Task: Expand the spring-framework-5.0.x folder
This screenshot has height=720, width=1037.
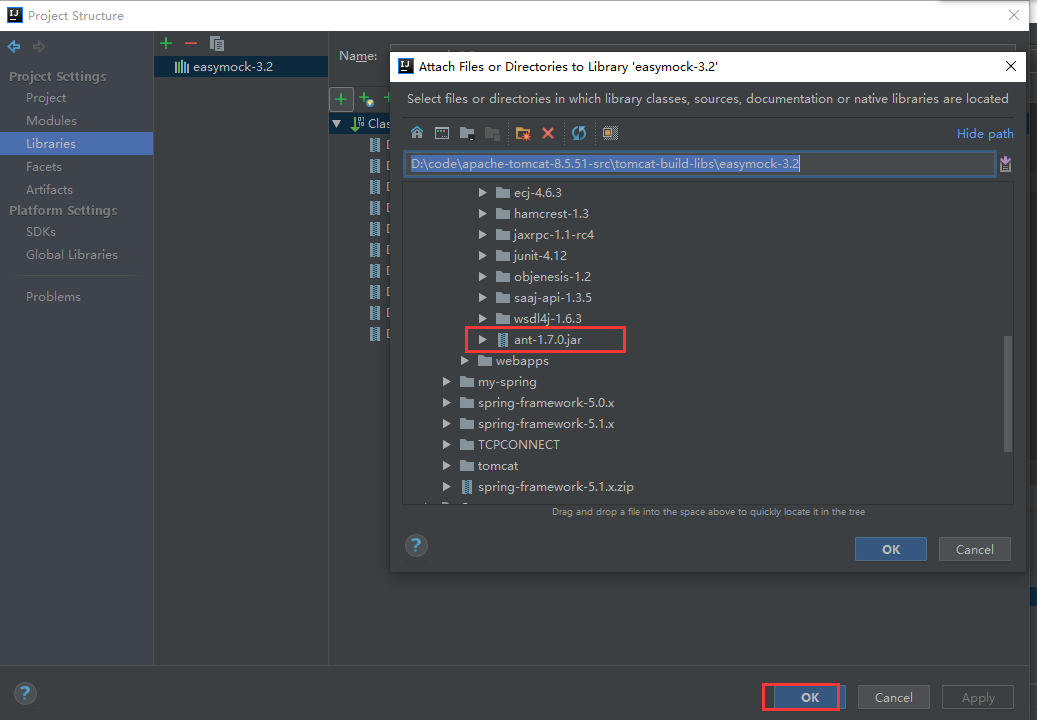Action: [447, 403]
